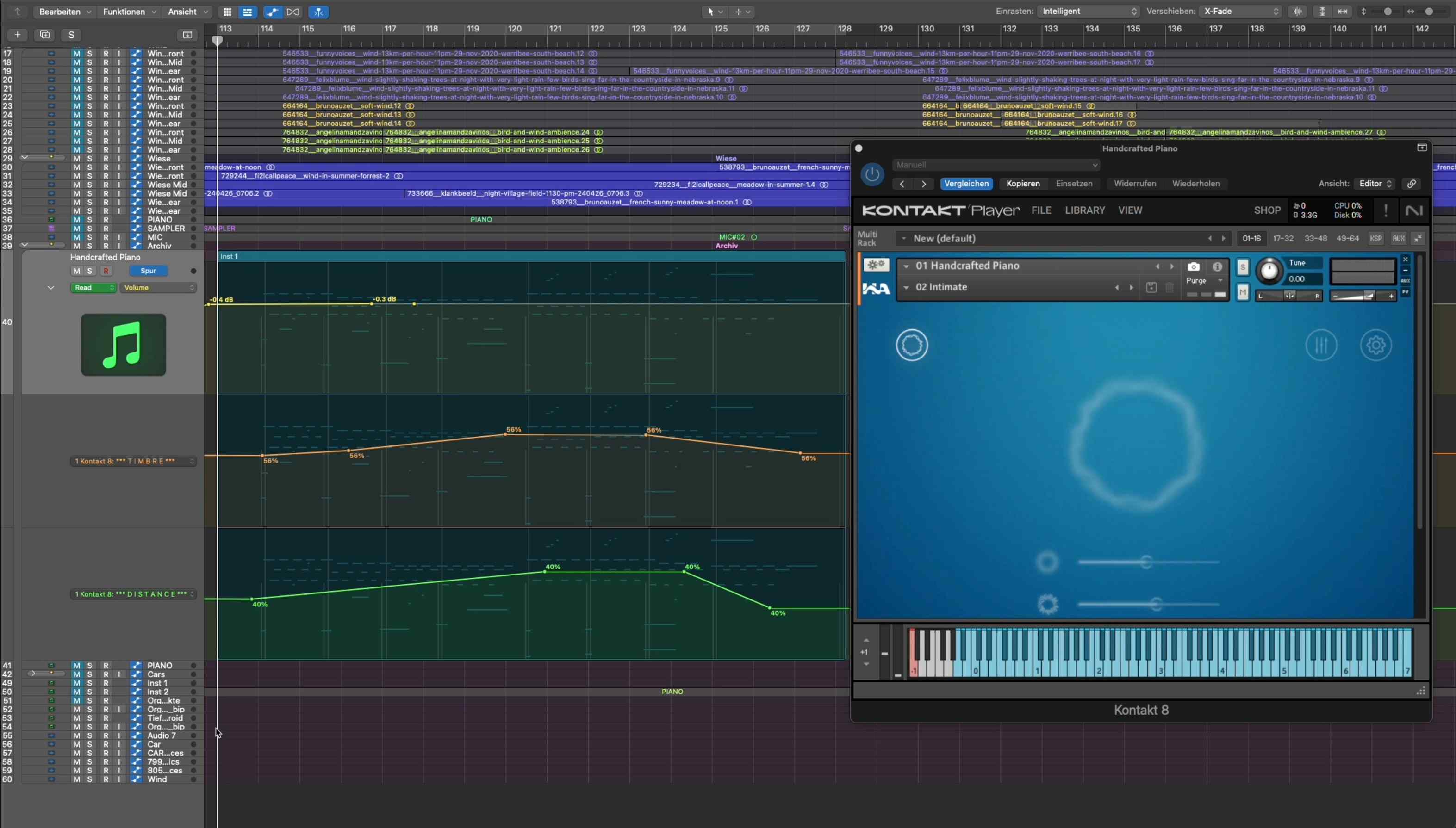Click the plugin link chain icon
Image resolution: width=1456 pixels, height=828 pixels.
pyautogui.click(x=1412, y=184)
